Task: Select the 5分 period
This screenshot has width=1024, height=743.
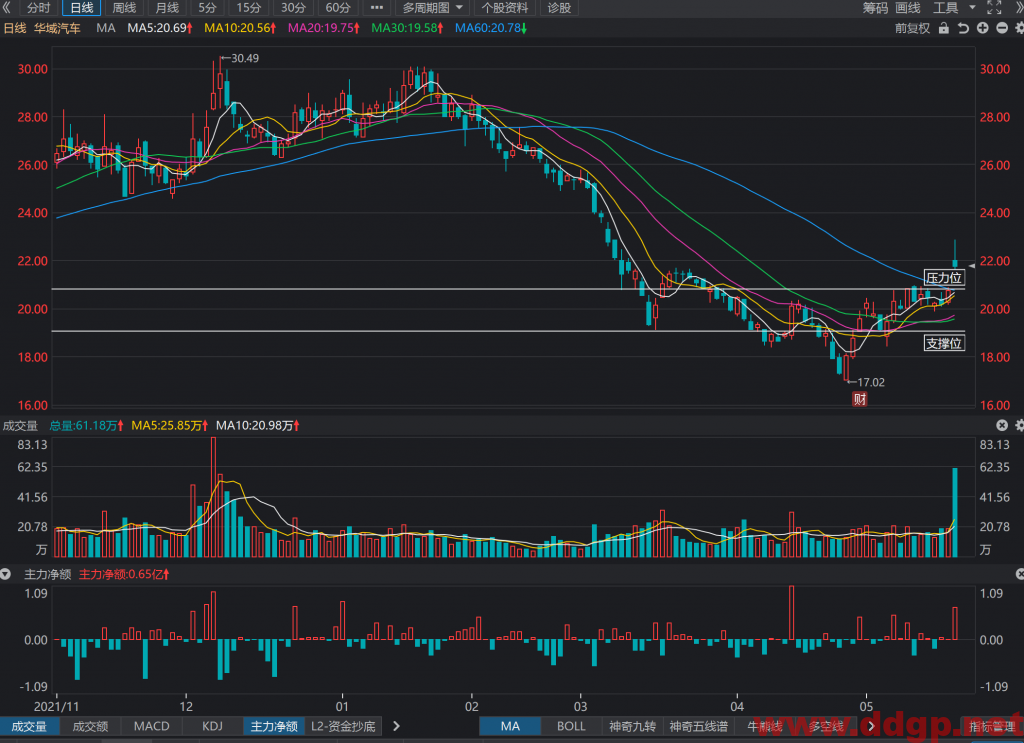Action: (207, 8)
